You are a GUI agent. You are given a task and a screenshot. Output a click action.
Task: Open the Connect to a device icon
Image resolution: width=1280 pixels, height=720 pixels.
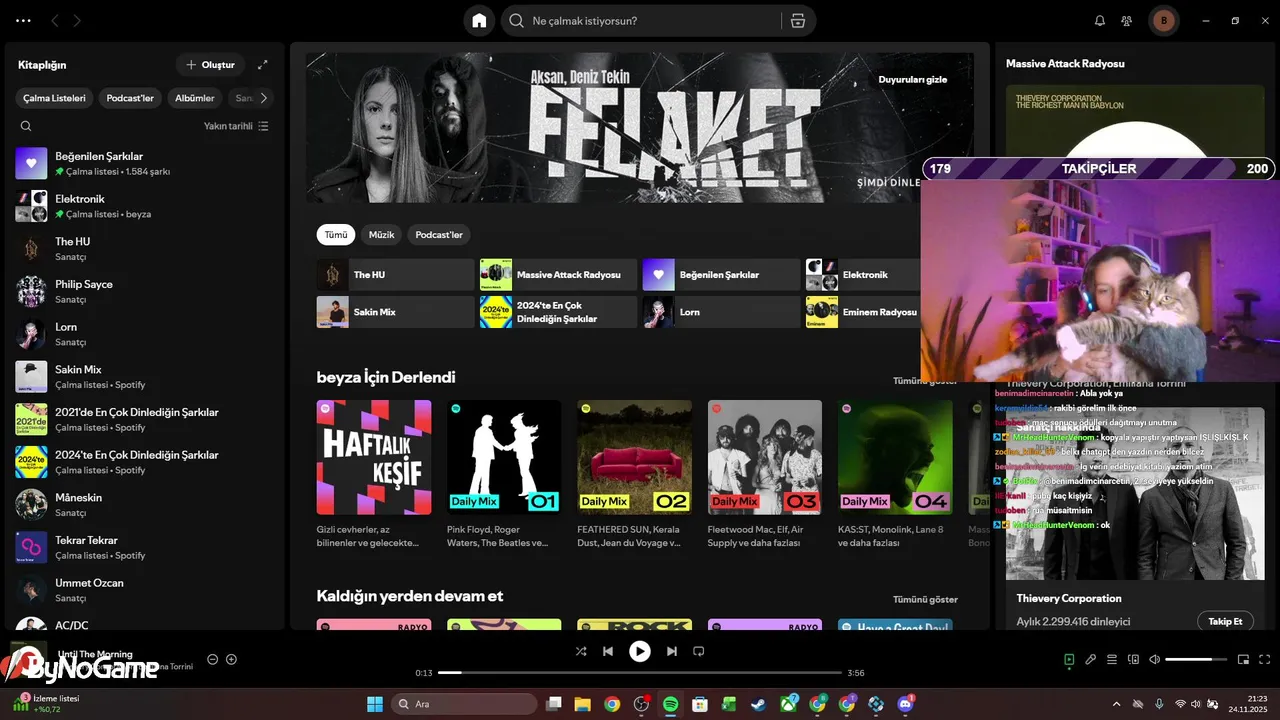tap(1133, 659)
